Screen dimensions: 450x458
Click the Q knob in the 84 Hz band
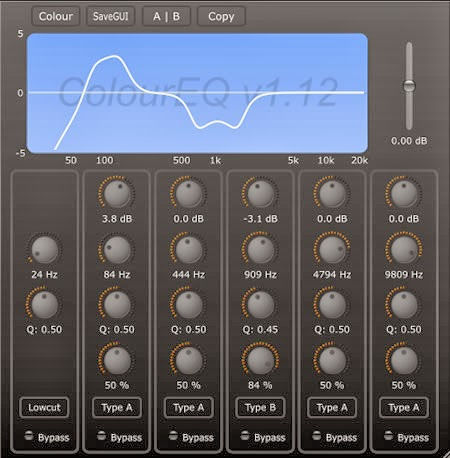coord(117,305)
